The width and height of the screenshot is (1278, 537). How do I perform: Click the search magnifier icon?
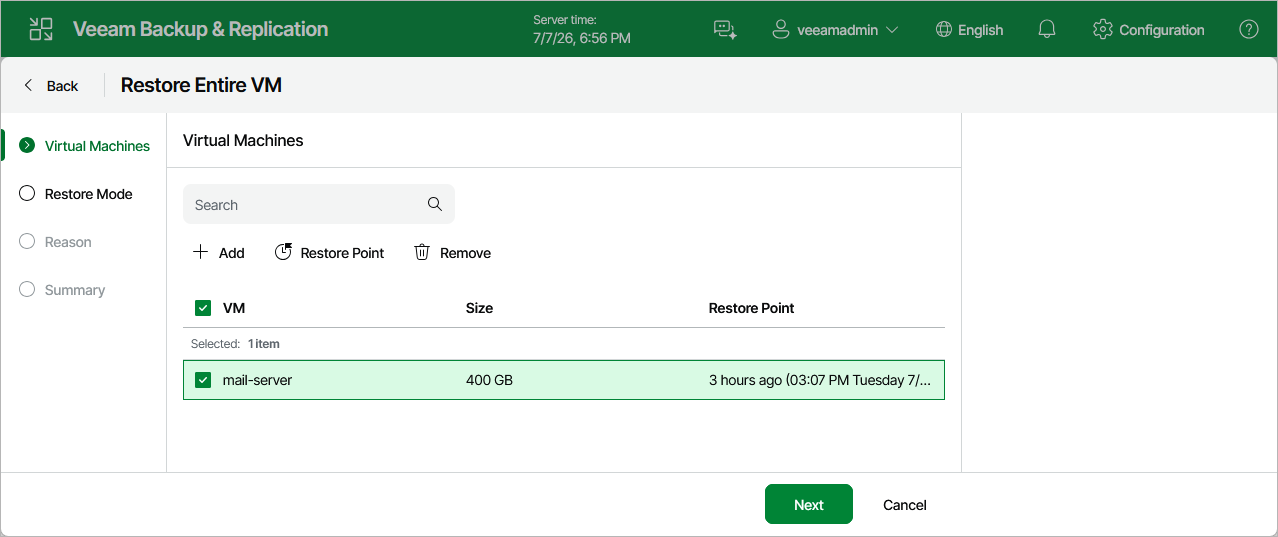point(435,204)
